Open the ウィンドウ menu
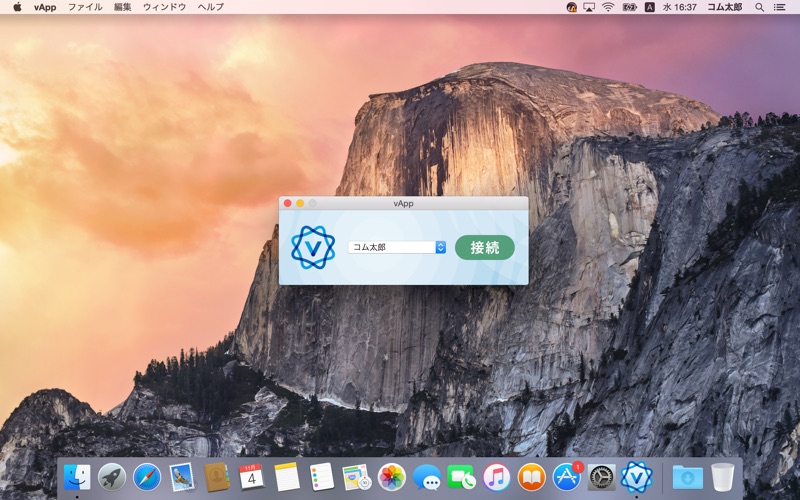Image resolution: width=800 pixels, height=500 pixels. point(164,7)
